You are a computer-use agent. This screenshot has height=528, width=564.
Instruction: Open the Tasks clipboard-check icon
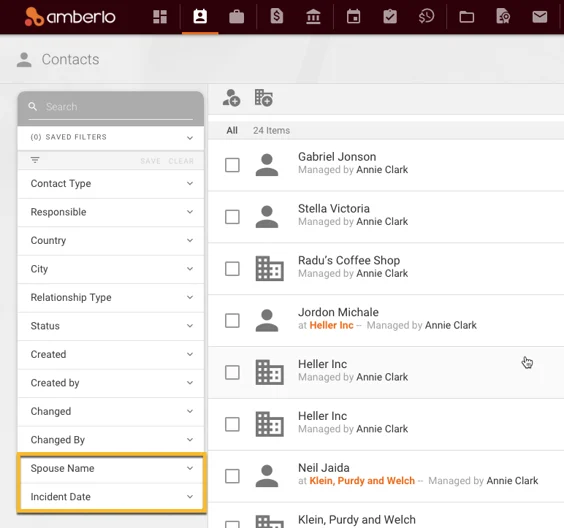tap(390, 17)
